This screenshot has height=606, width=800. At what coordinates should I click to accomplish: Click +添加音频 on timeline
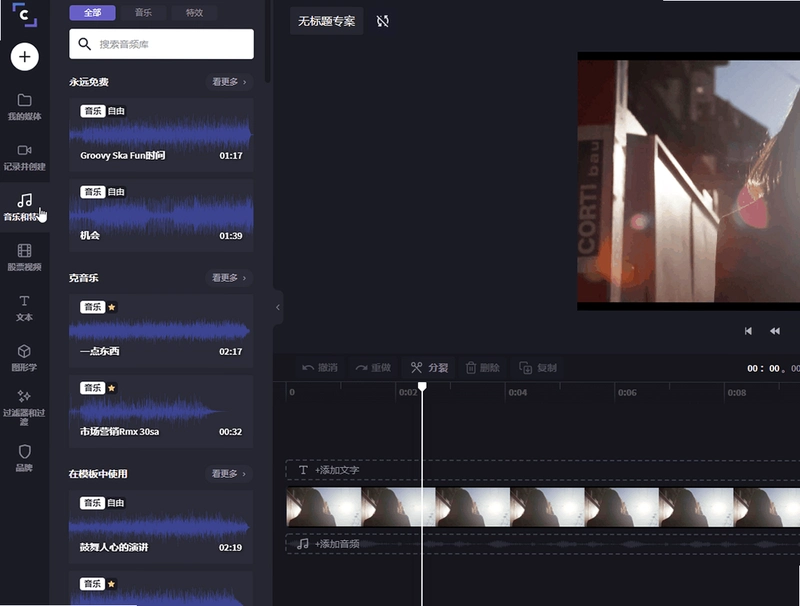click(x=337, y=544)
